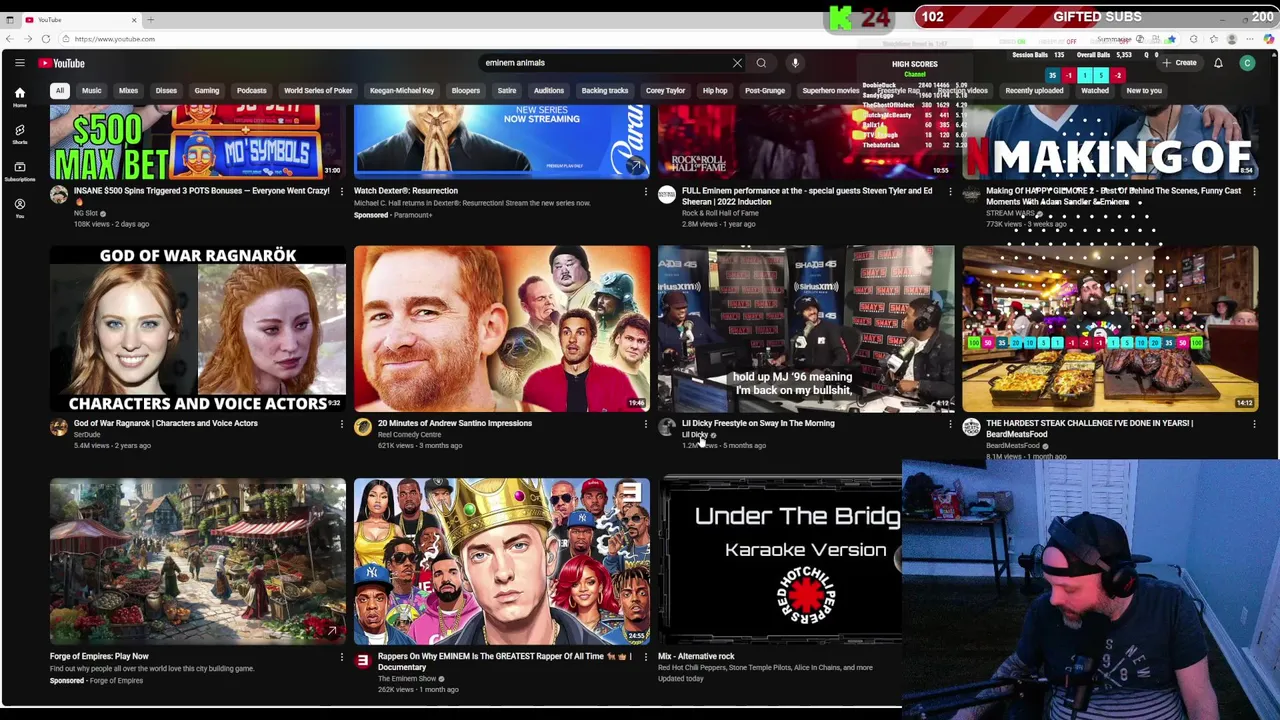
Task: Open the Copilot sidebar icon
Action: (1269, 39)
